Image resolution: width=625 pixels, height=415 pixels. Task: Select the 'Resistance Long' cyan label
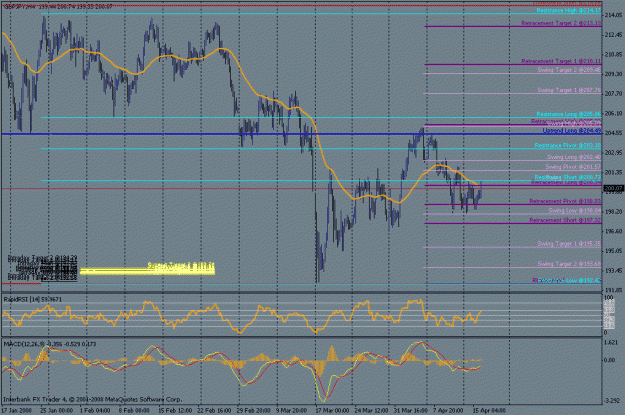(x=569, y=114)
